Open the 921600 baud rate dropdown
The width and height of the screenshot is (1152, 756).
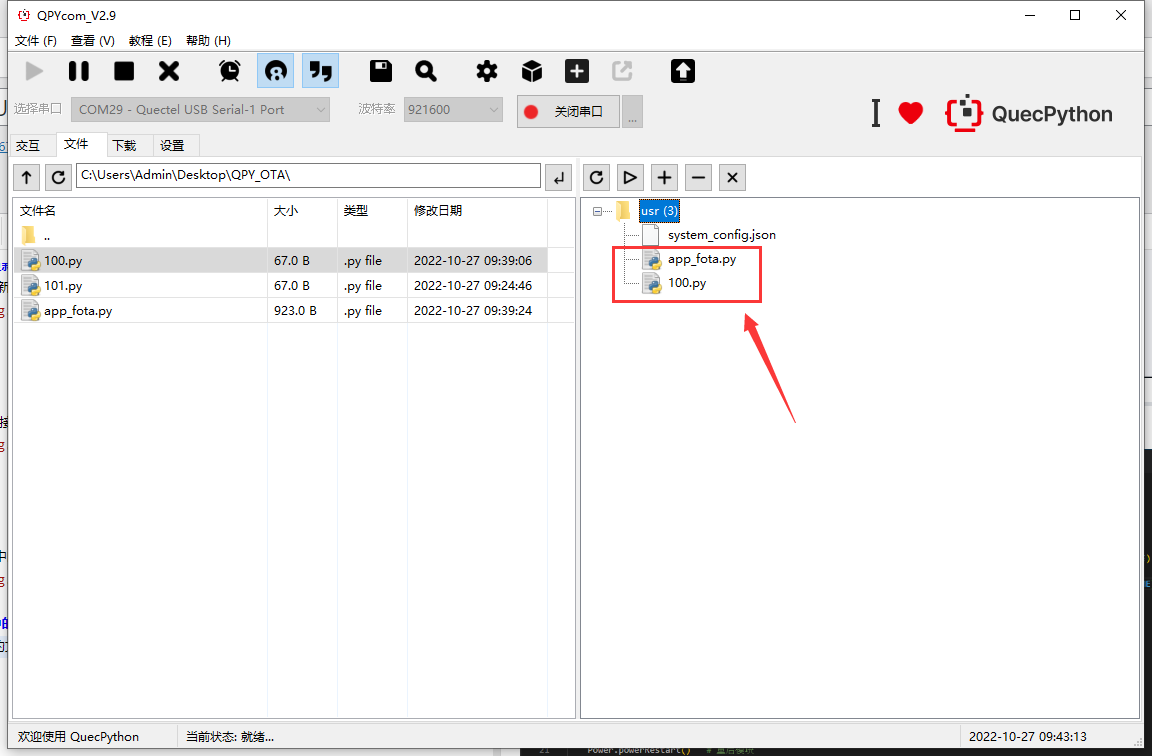click(x=453, y=110)
